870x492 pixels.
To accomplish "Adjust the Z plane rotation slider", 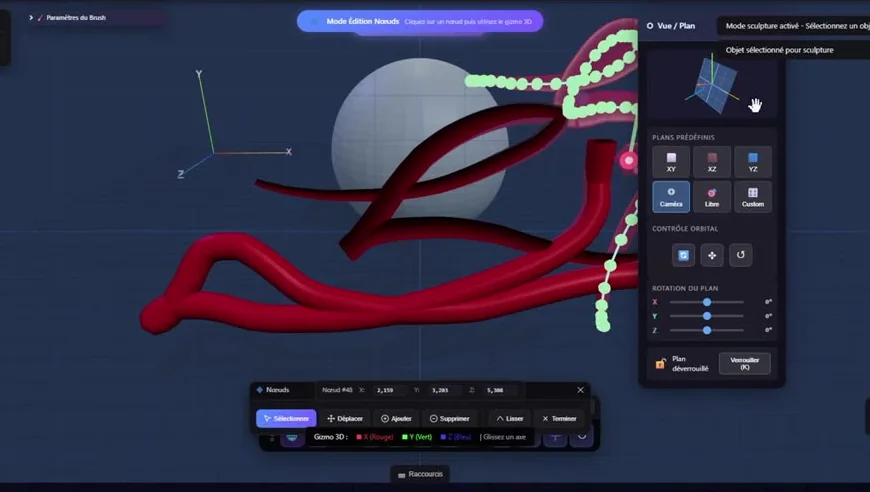I will [706, 330].
